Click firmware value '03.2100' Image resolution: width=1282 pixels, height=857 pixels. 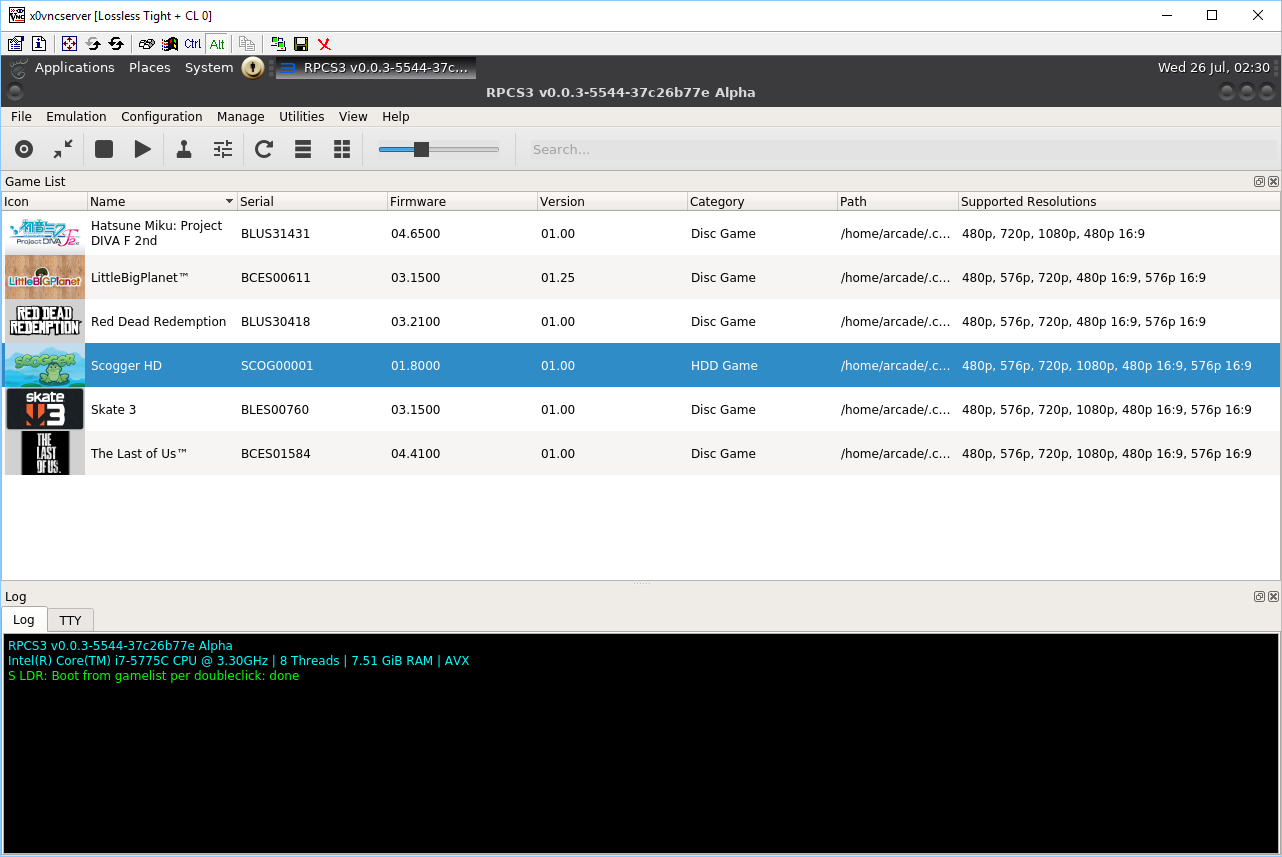click(416, 322)
